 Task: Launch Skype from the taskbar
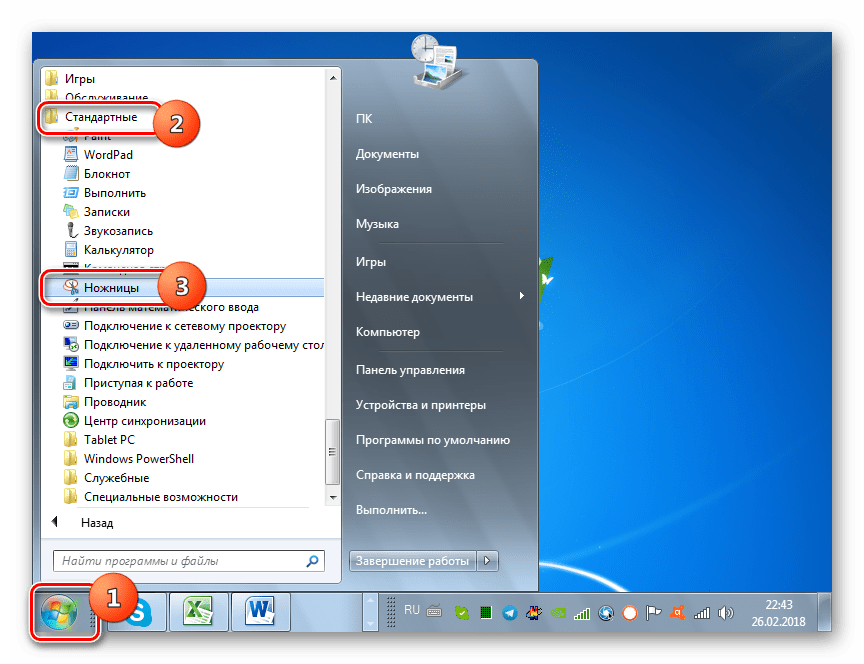pos(137,611)
